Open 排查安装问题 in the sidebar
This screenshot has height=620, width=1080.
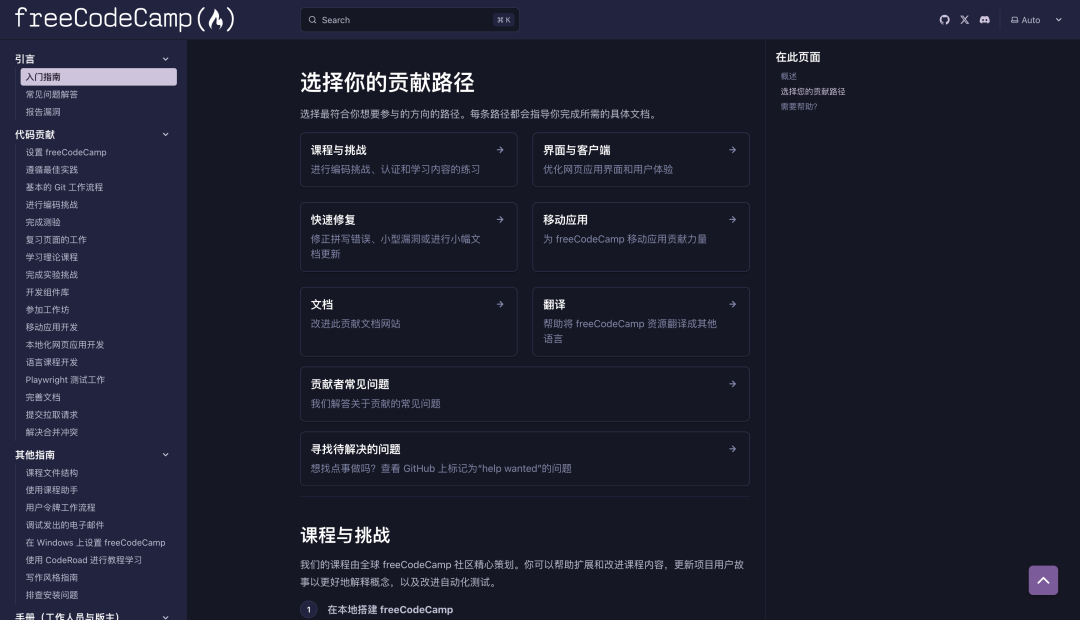(52, 595)
